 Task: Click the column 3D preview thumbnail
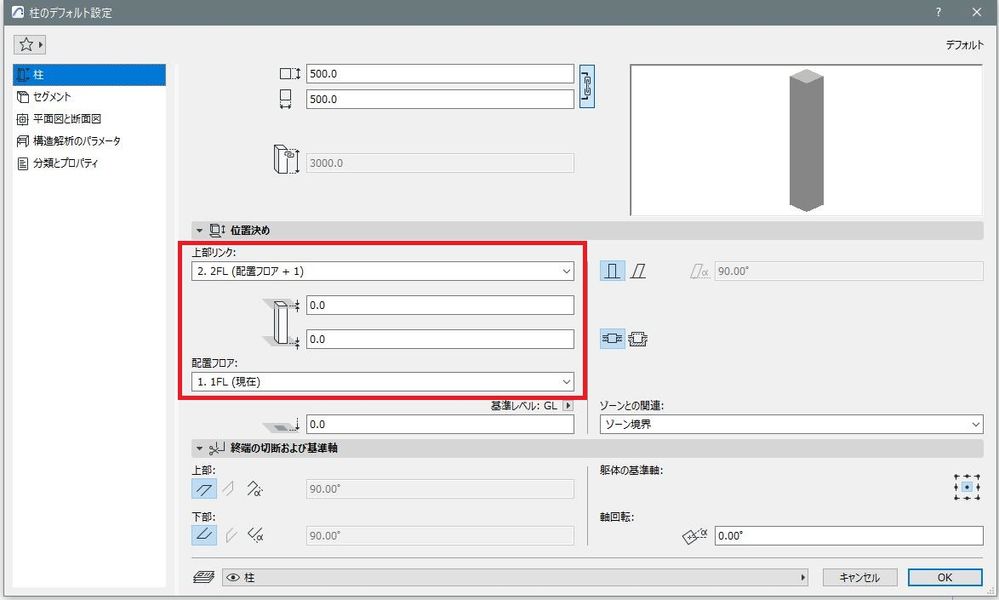[x=806, y=140]
